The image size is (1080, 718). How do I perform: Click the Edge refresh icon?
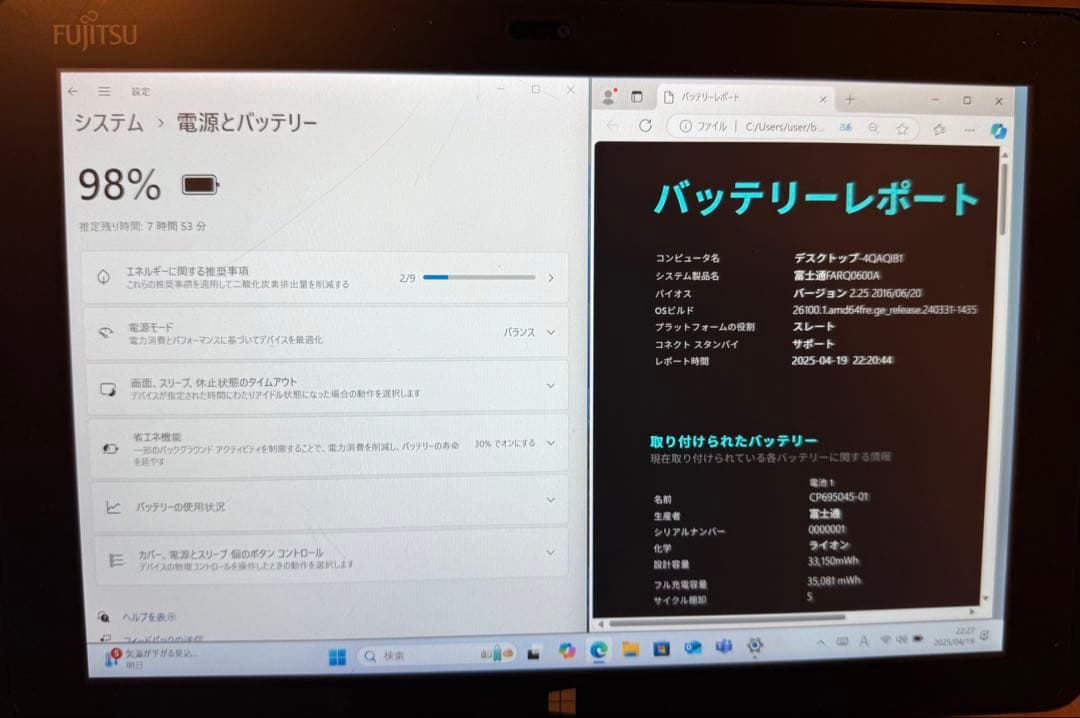pos(645,128)
